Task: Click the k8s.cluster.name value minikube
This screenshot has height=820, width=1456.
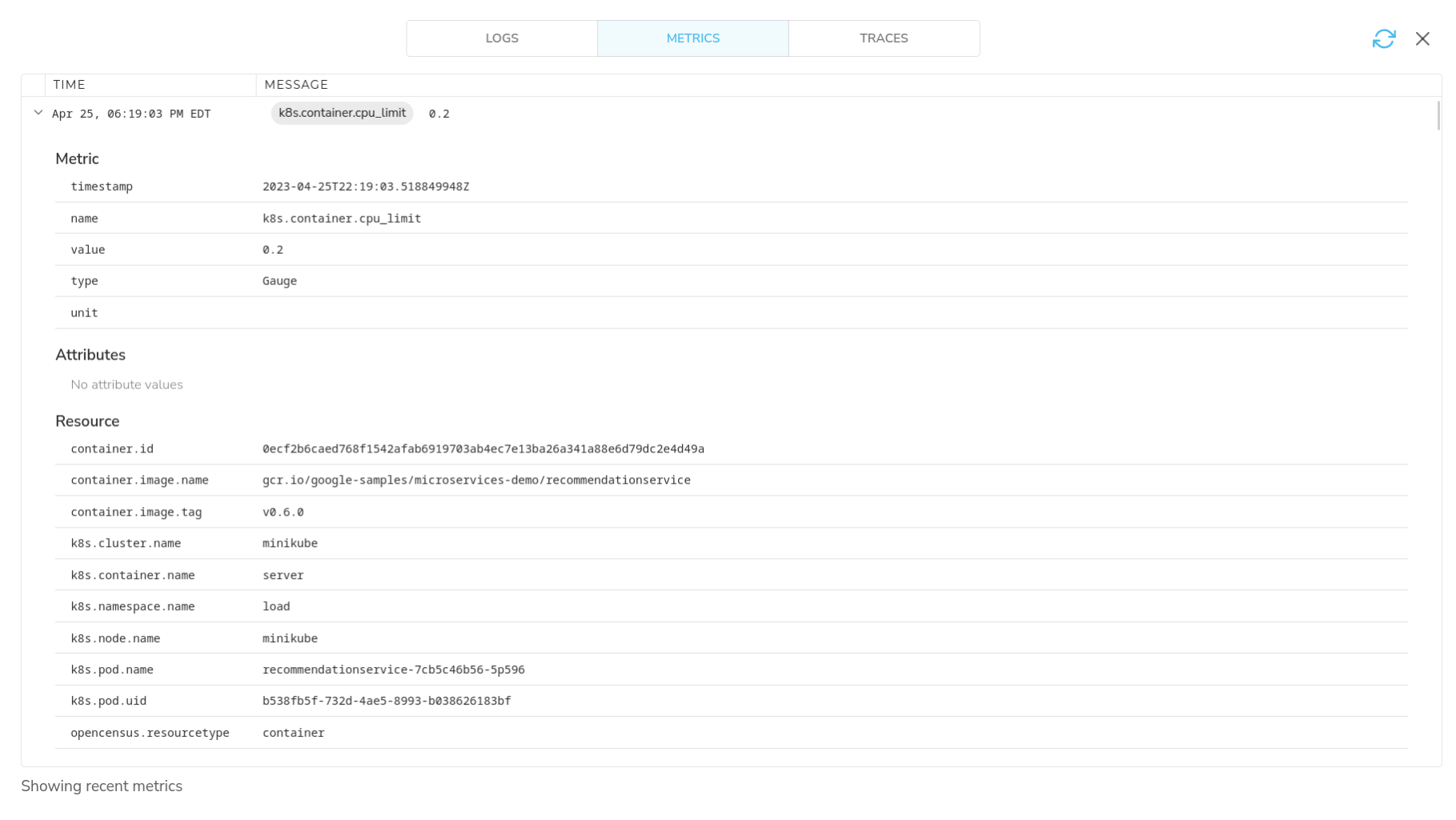Action: click(x=290, y=544)
